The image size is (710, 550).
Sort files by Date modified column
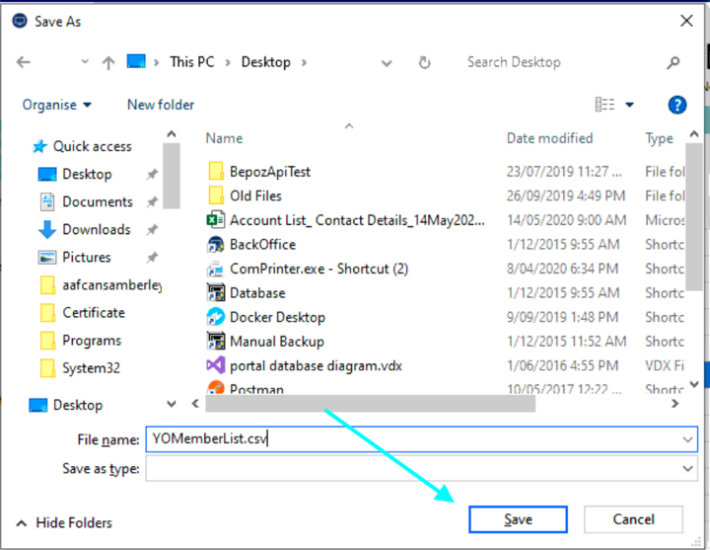pos(549,138)
